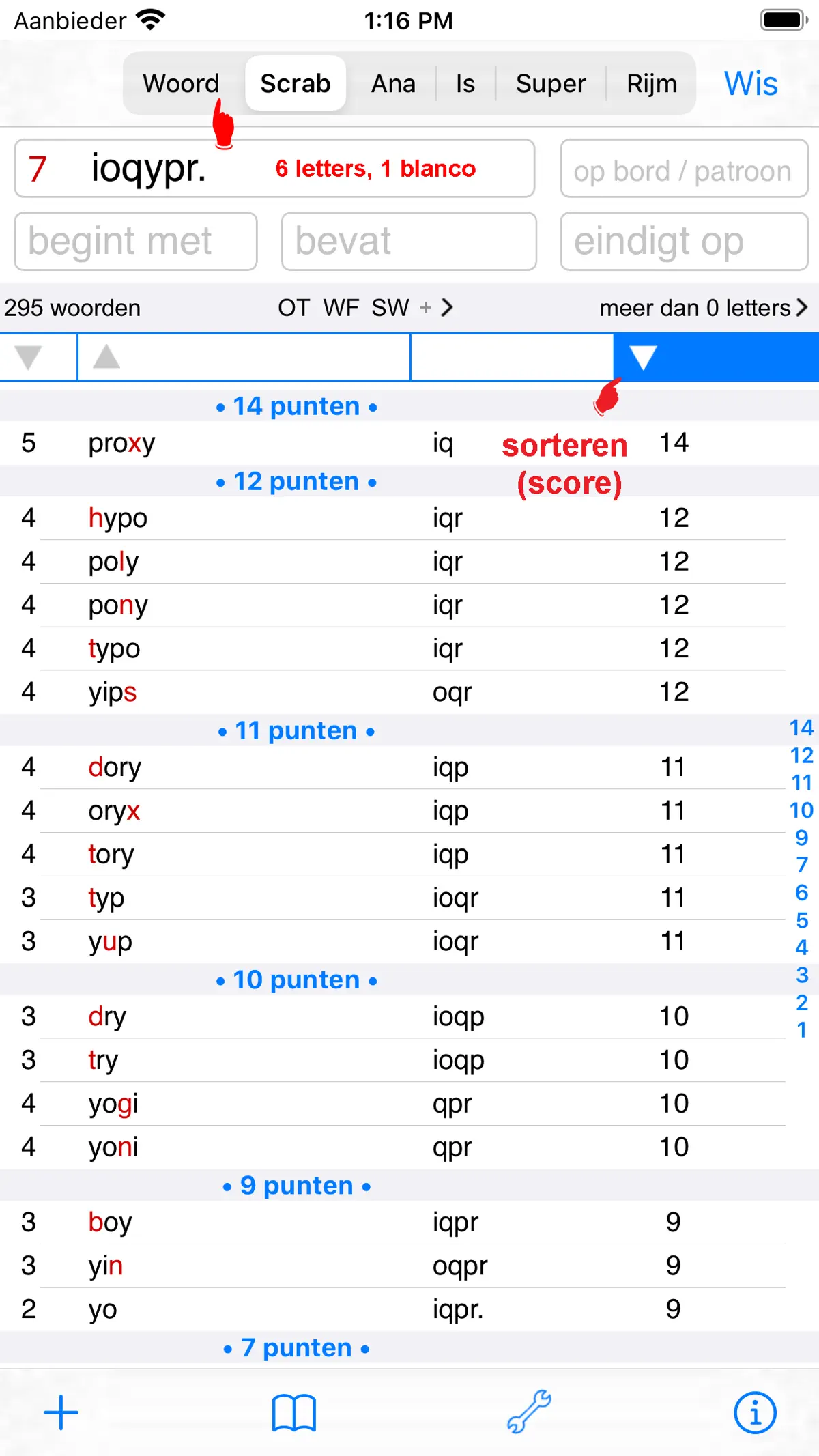Tap the word proxy in results
This screenshot has width=819, height=1456.
point(121,444)
